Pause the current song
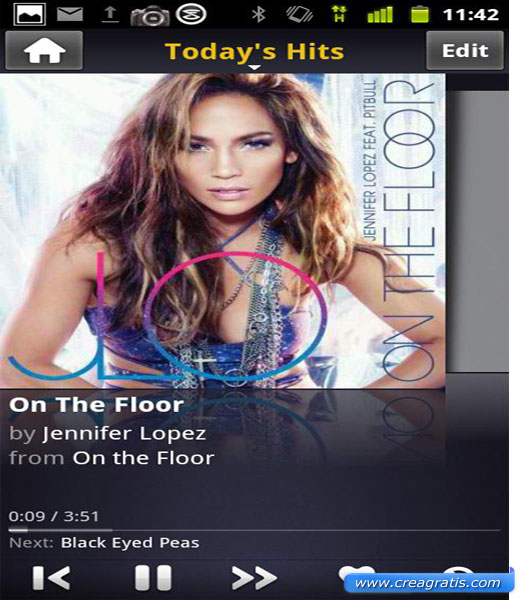 (153, 577)
